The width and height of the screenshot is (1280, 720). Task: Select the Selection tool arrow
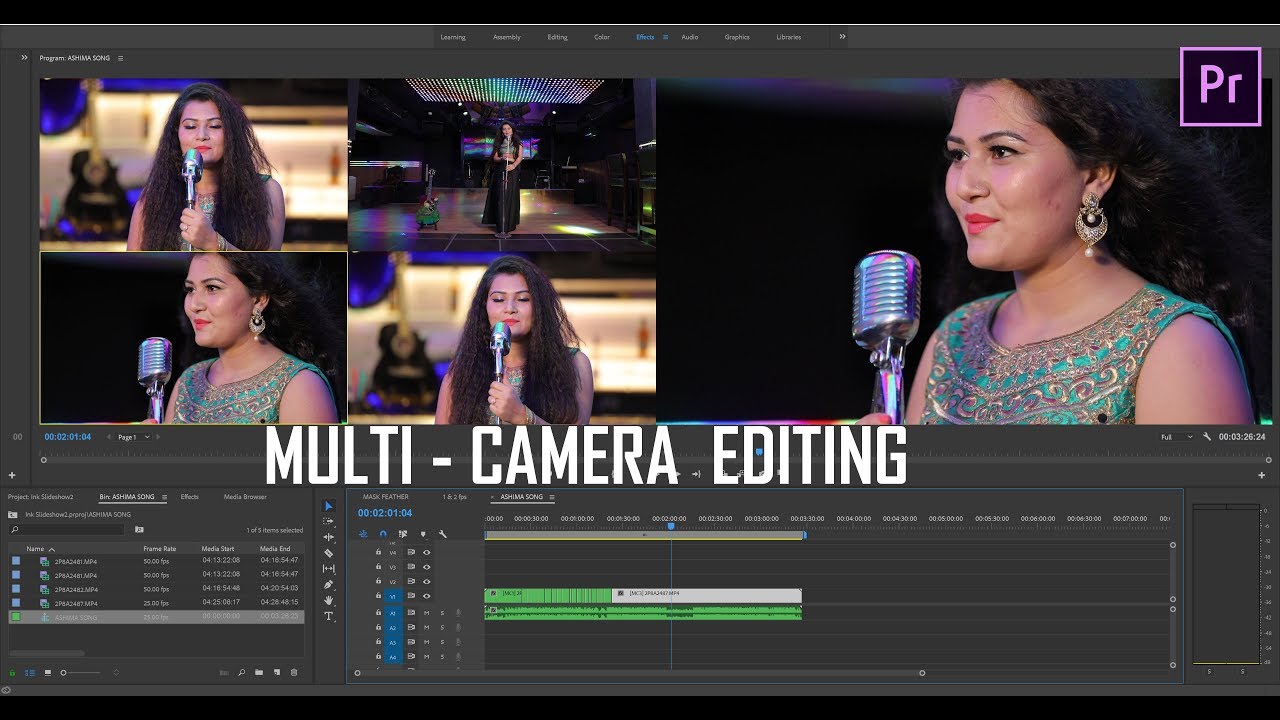[328, 506]
